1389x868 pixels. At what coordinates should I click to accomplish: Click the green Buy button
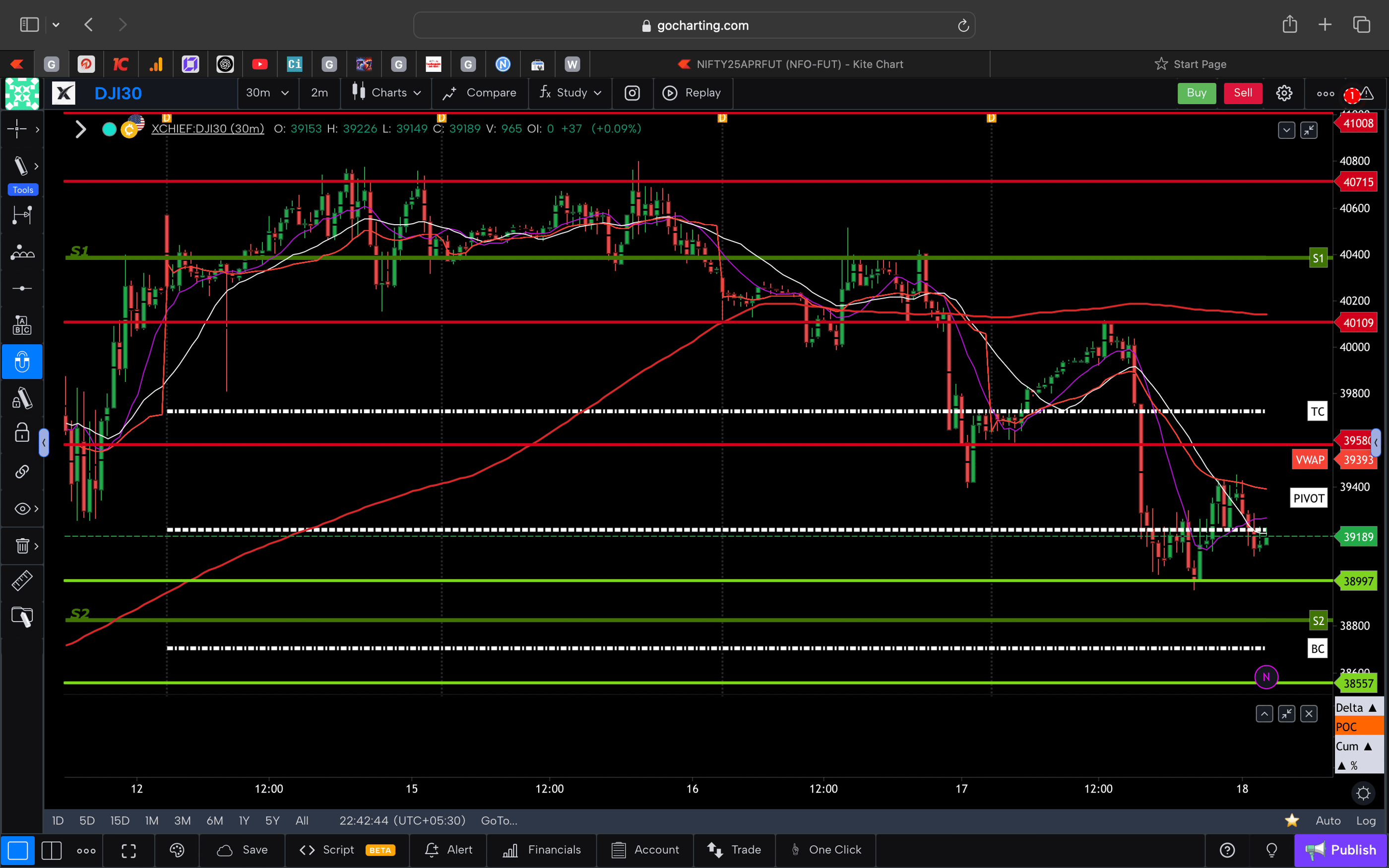pos(1196,92)
